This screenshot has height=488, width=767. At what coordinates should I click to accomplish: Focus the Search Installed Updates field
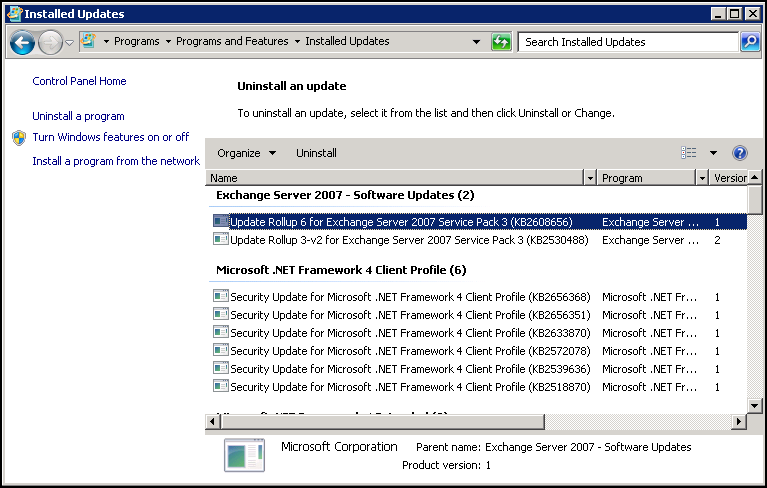(628, 42)
